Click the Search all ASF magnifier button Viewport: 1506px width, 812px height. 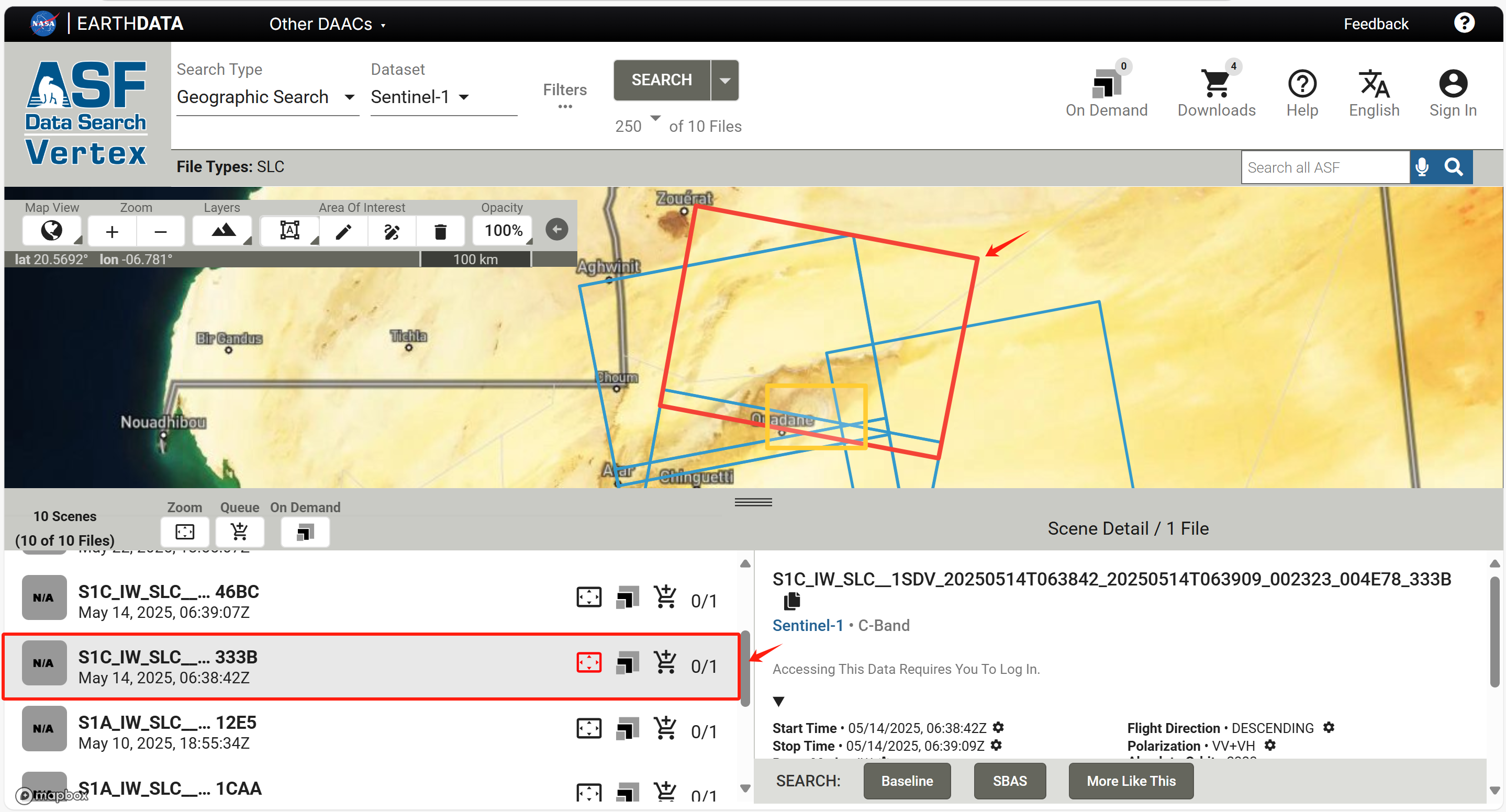1454,167
